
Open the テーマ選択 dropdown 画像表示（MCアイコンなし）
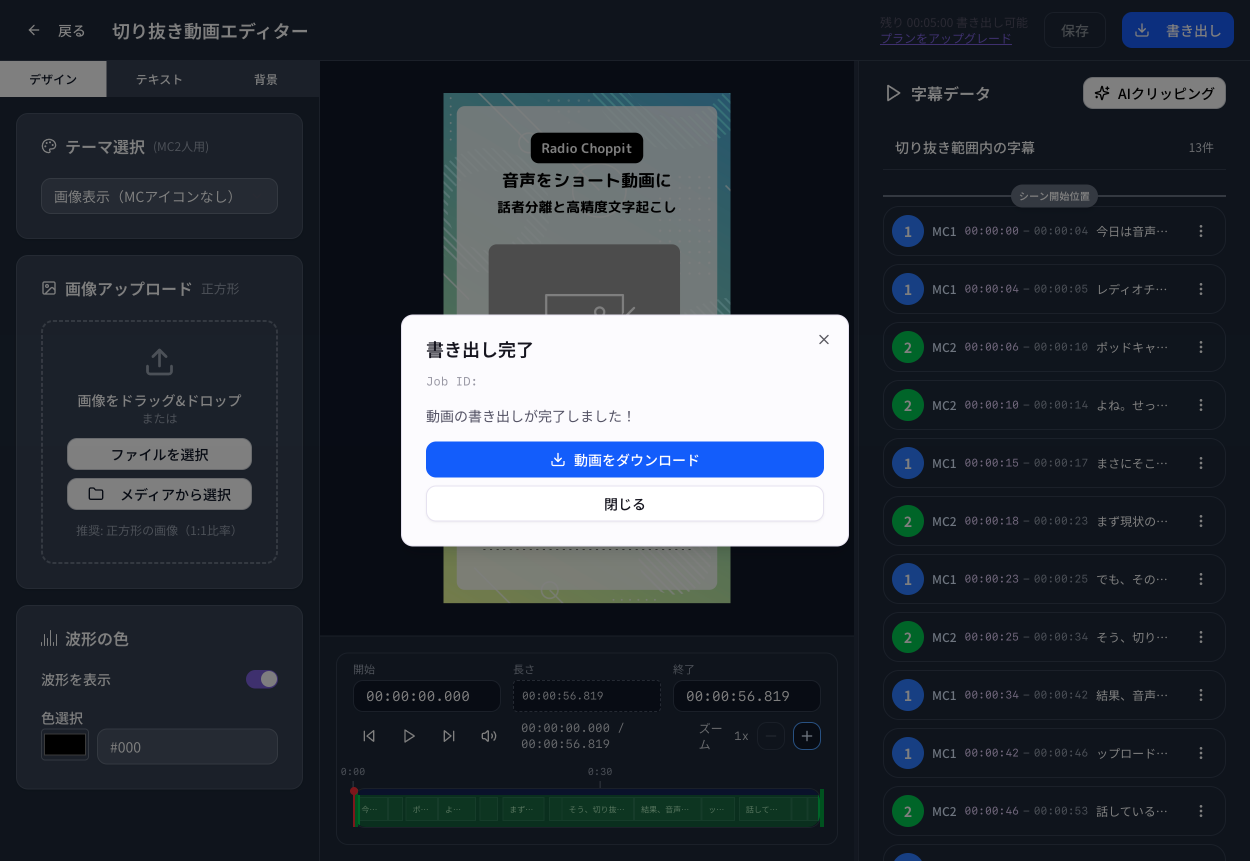pos(159,196)
